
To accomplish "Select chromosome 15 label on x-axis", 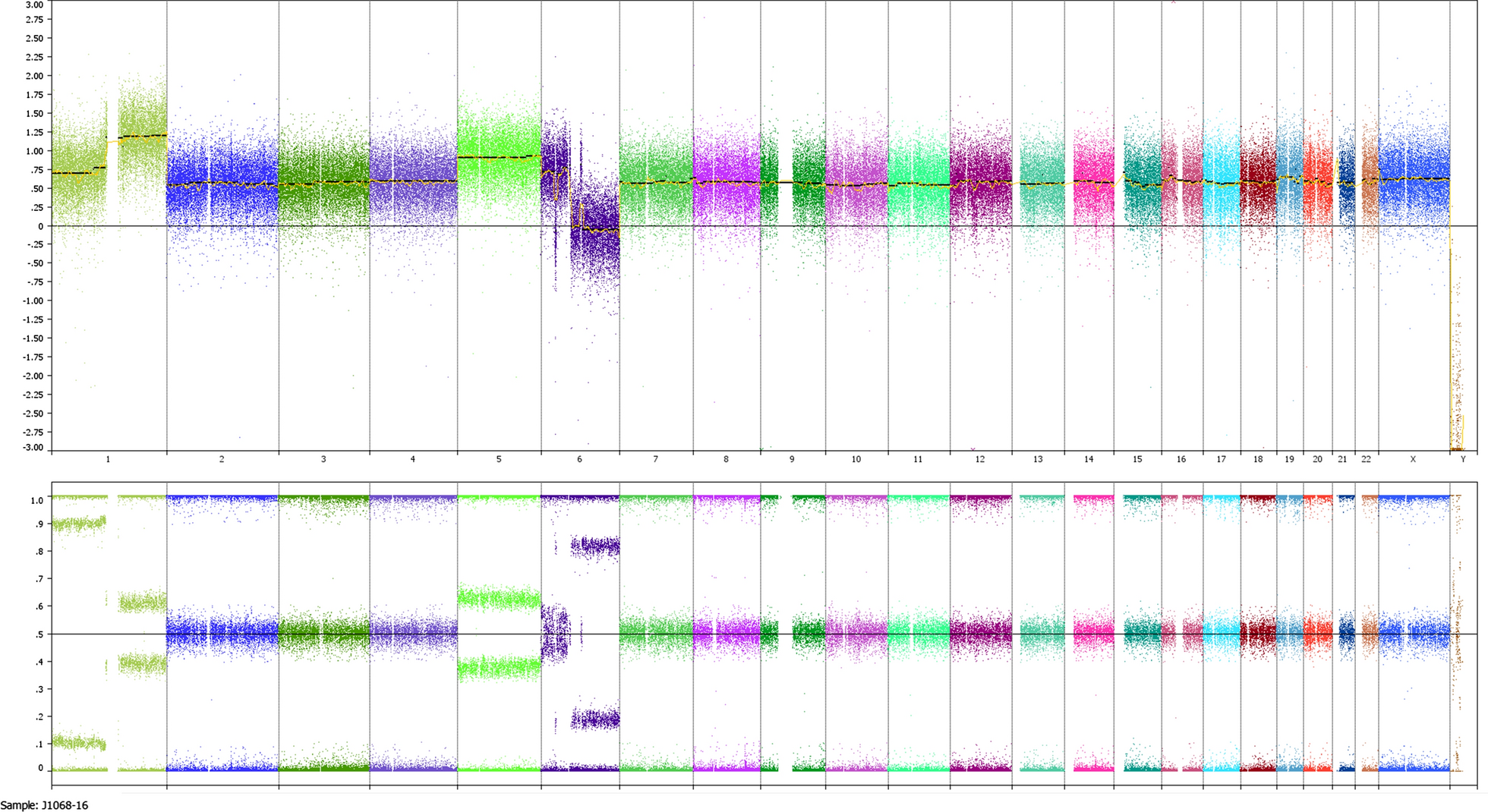I will [1137, 459].
